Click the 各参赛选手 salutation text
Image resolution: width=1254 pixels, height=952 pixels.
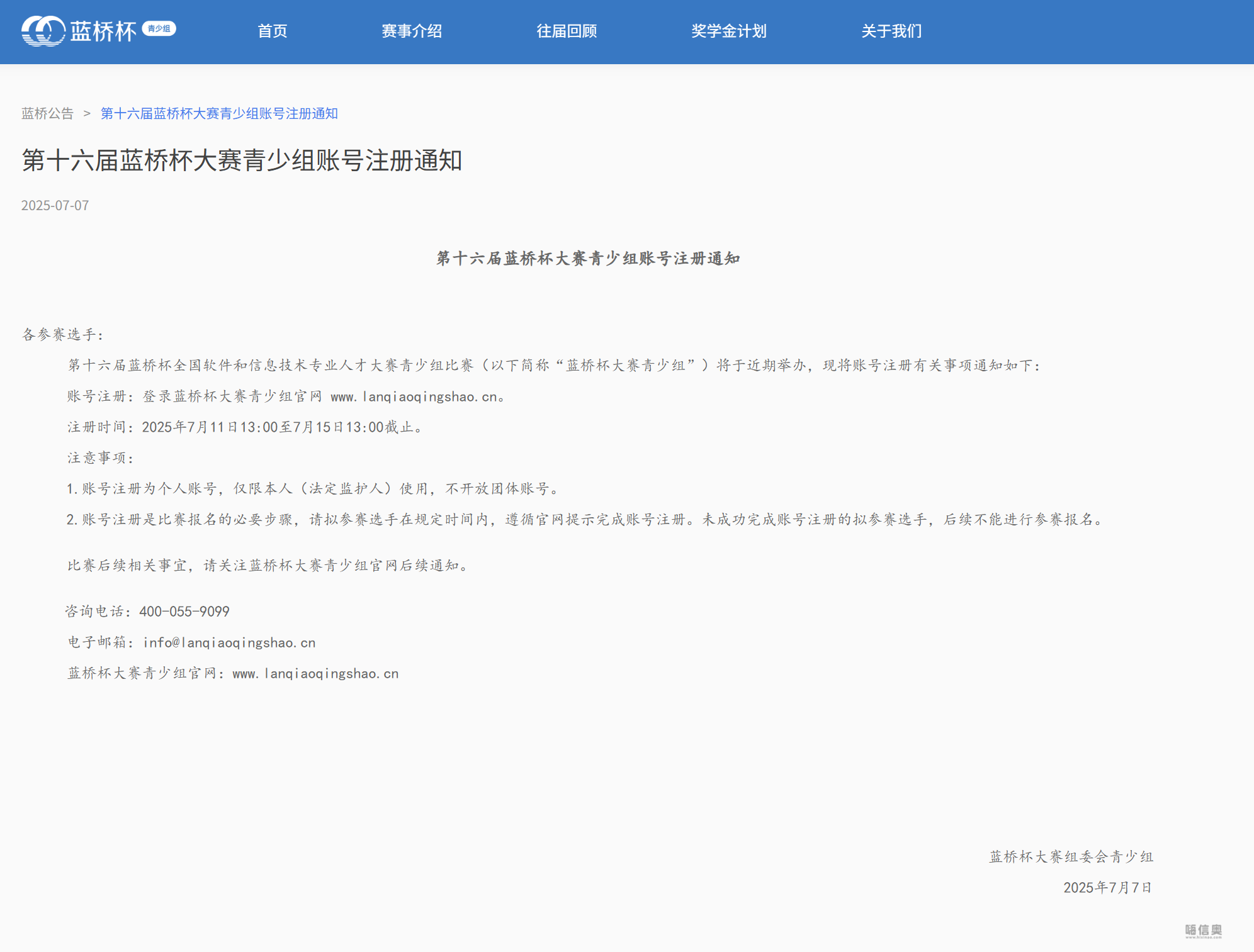click(62, 334)
